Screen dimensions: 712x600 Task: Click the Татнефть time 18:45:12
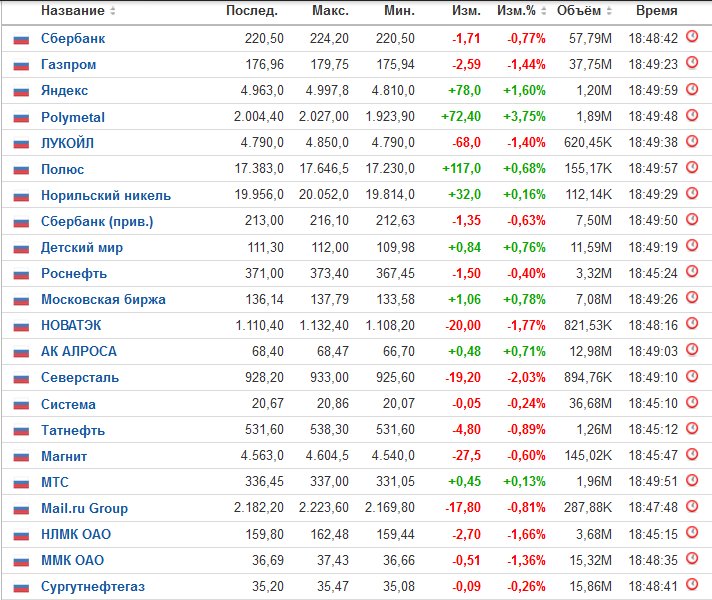(653, 429)
